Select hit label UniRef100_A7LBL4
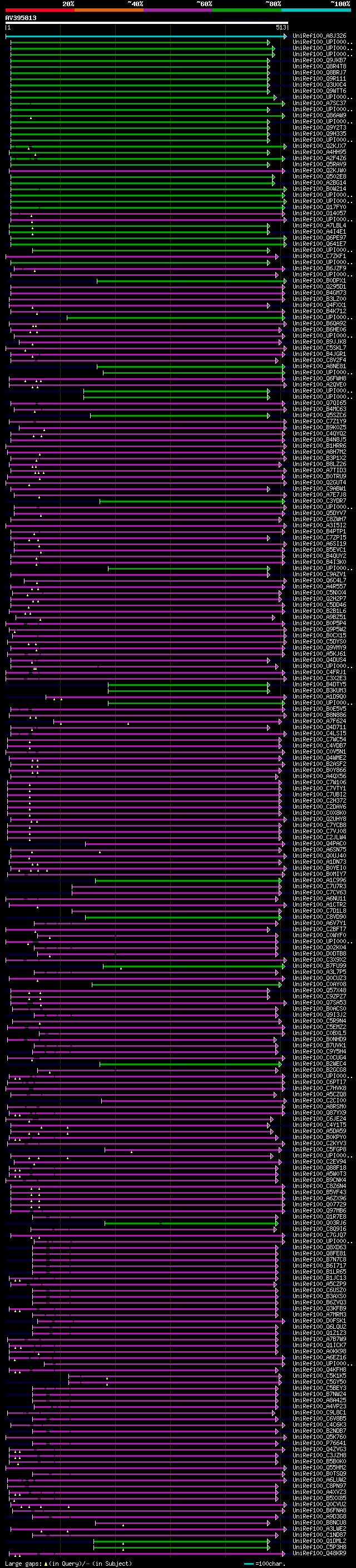The height and width of the screenshot is (1568, 356). click(319, 226)
